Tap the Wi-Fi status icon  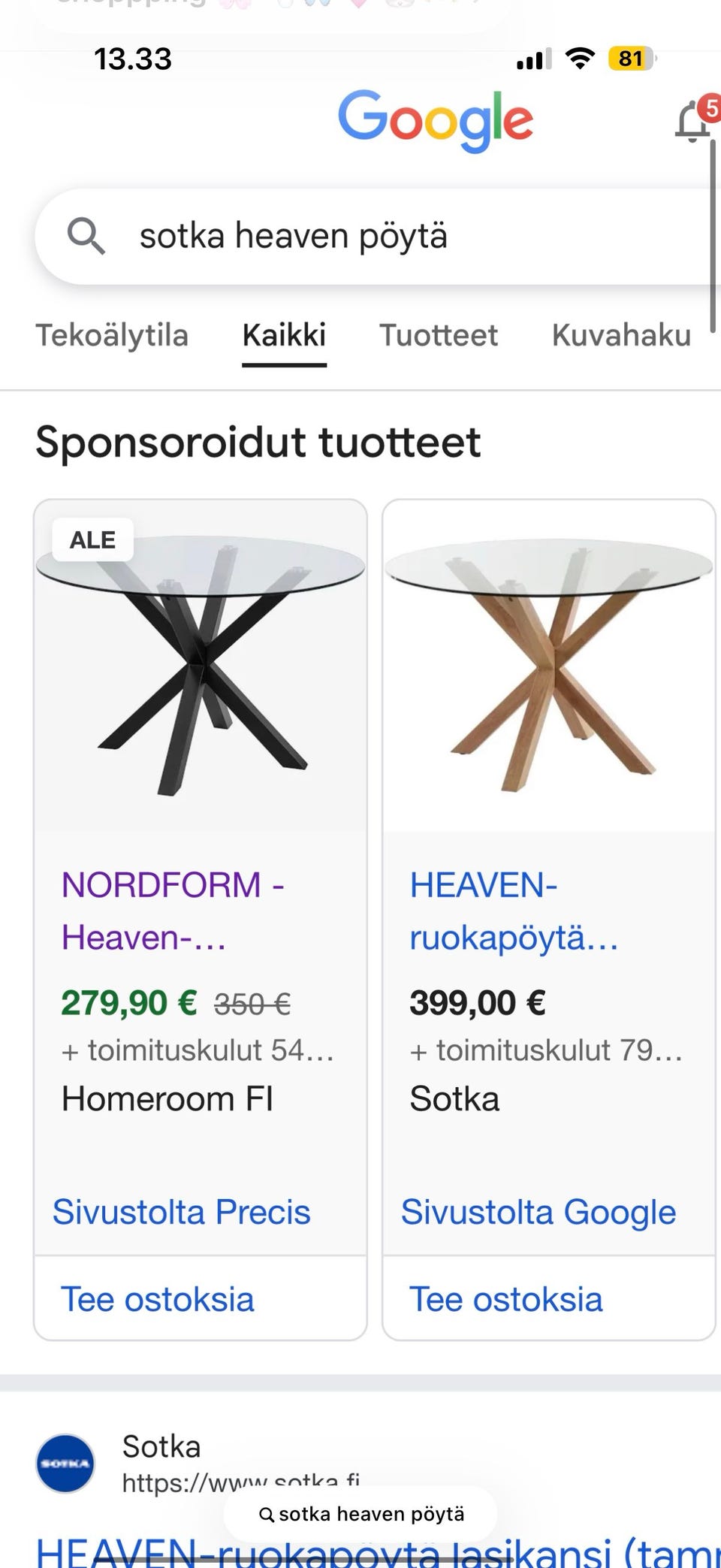pyautogui.click(x=579, y=59)
